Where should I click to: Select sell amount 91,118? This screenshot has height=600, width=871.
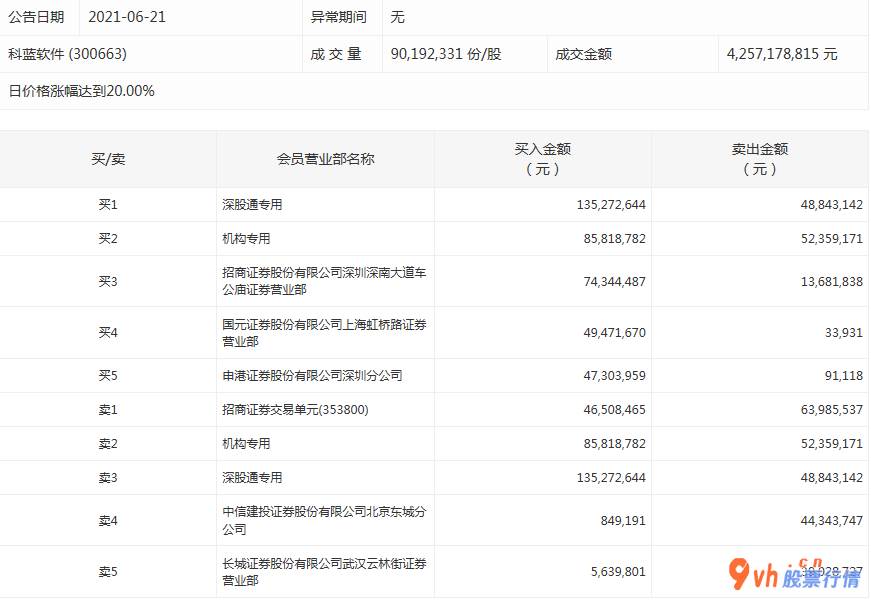coord(844,376)
